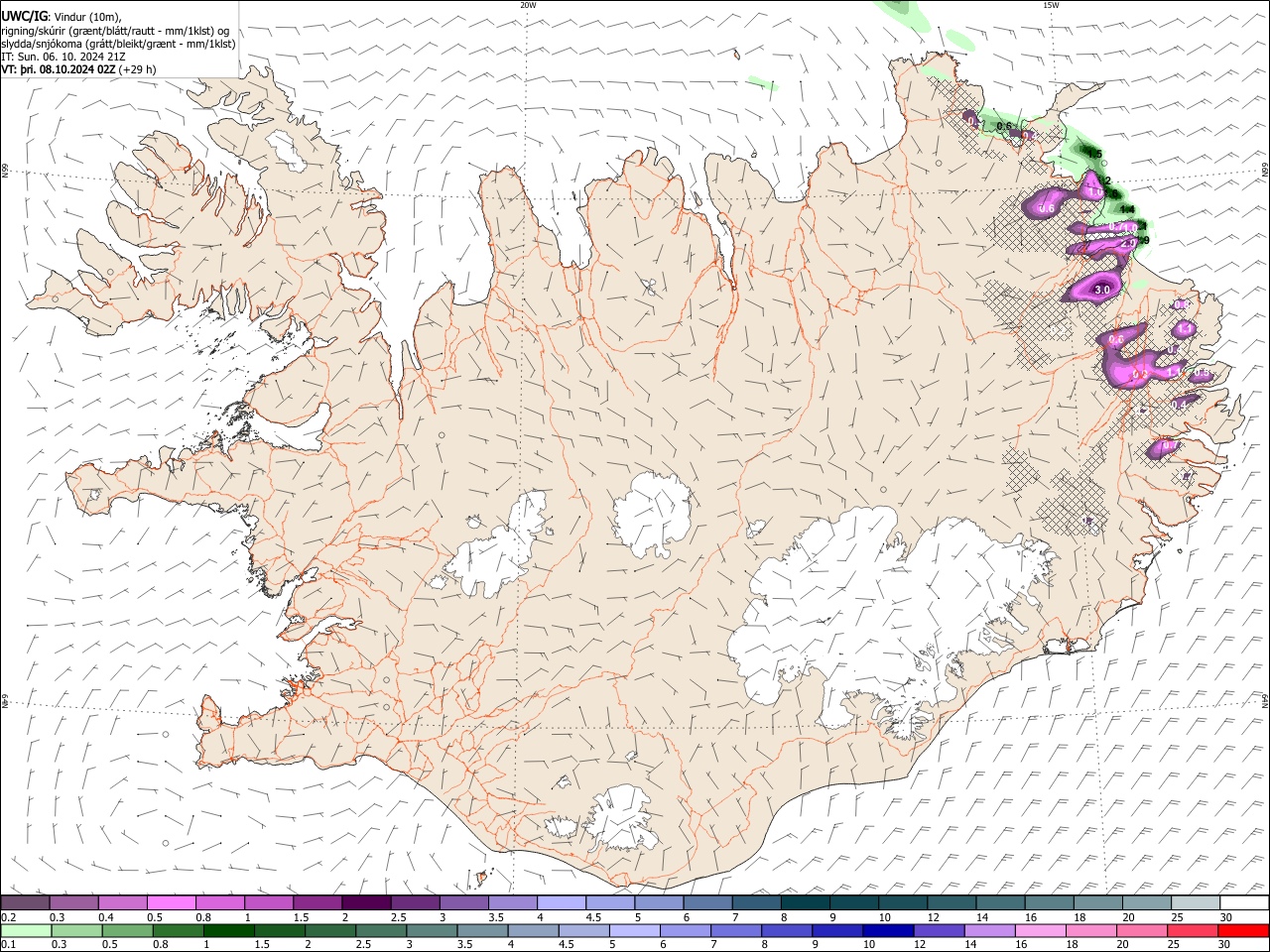The height and width of the screenshot is (952, 1270).
Task: Pick the dark teal 8–9 snow swatch
Action: point(806,902)
